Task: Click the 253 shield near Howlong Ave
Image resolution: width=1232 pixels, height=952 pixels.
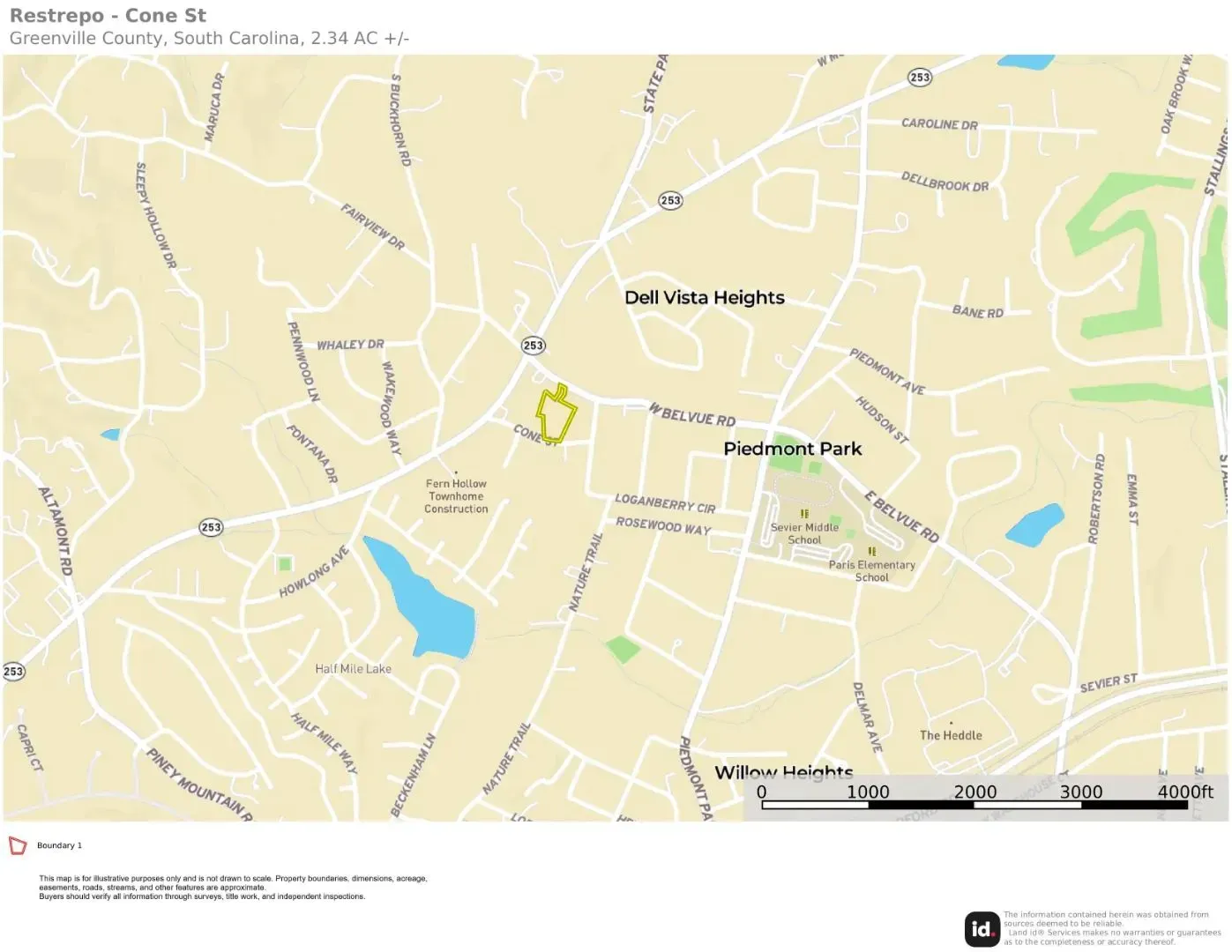Action: pyautogui.click(x=211, y=527)
